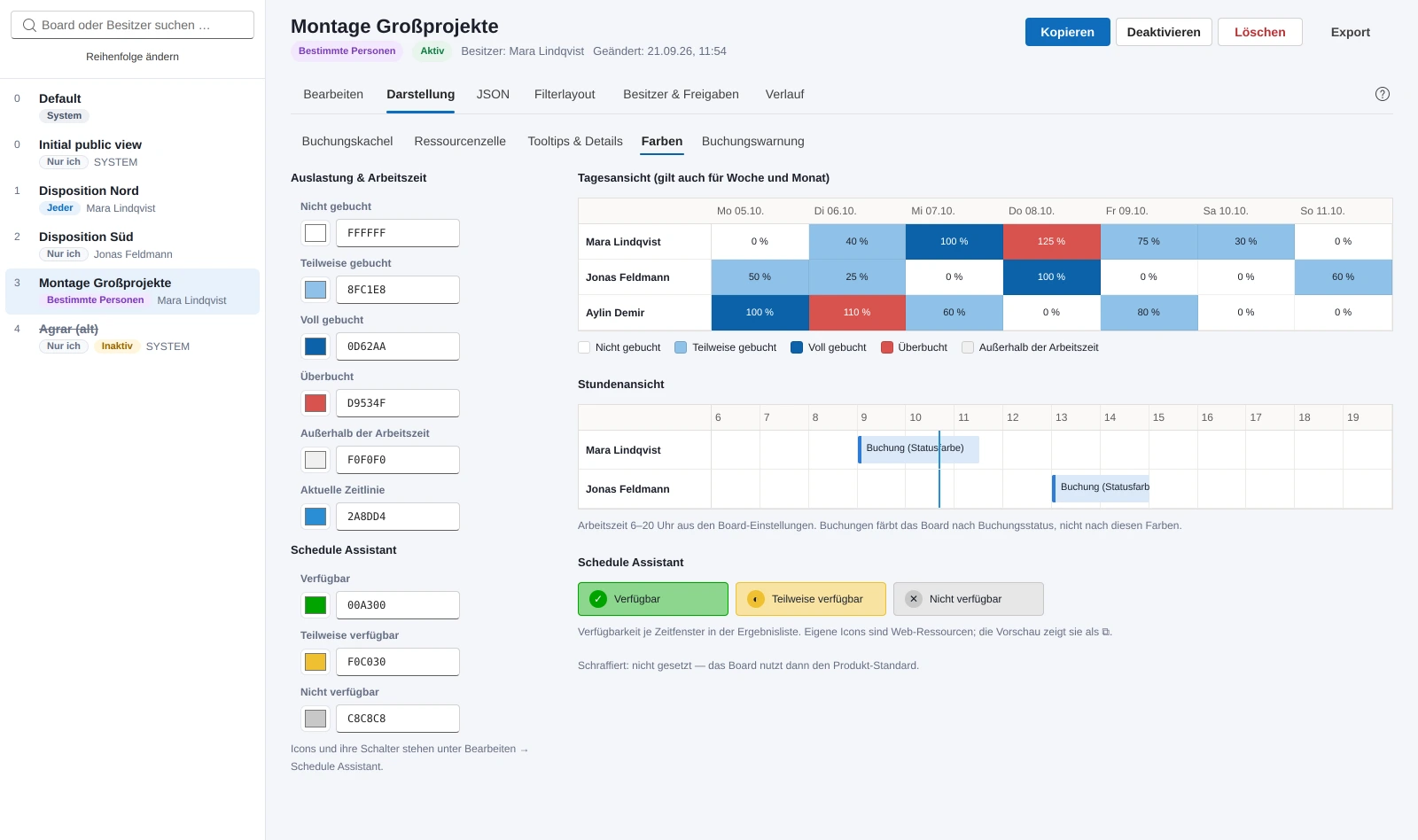Open the Überbucht red color swatch
Image resolution: width=1418 pixels, height=840 pixels.
pos(316,403)
